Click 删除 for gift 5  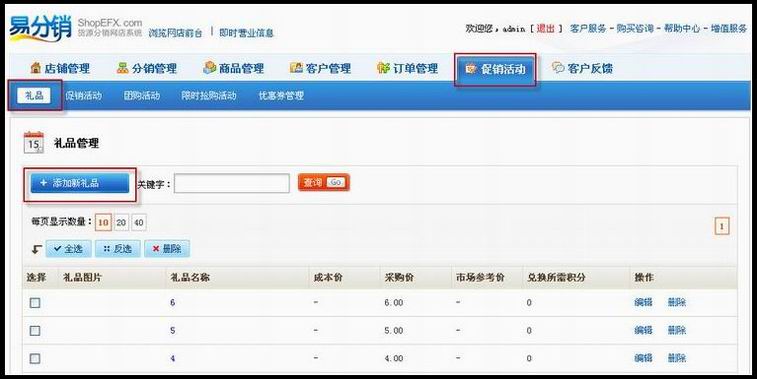point(676,331)
